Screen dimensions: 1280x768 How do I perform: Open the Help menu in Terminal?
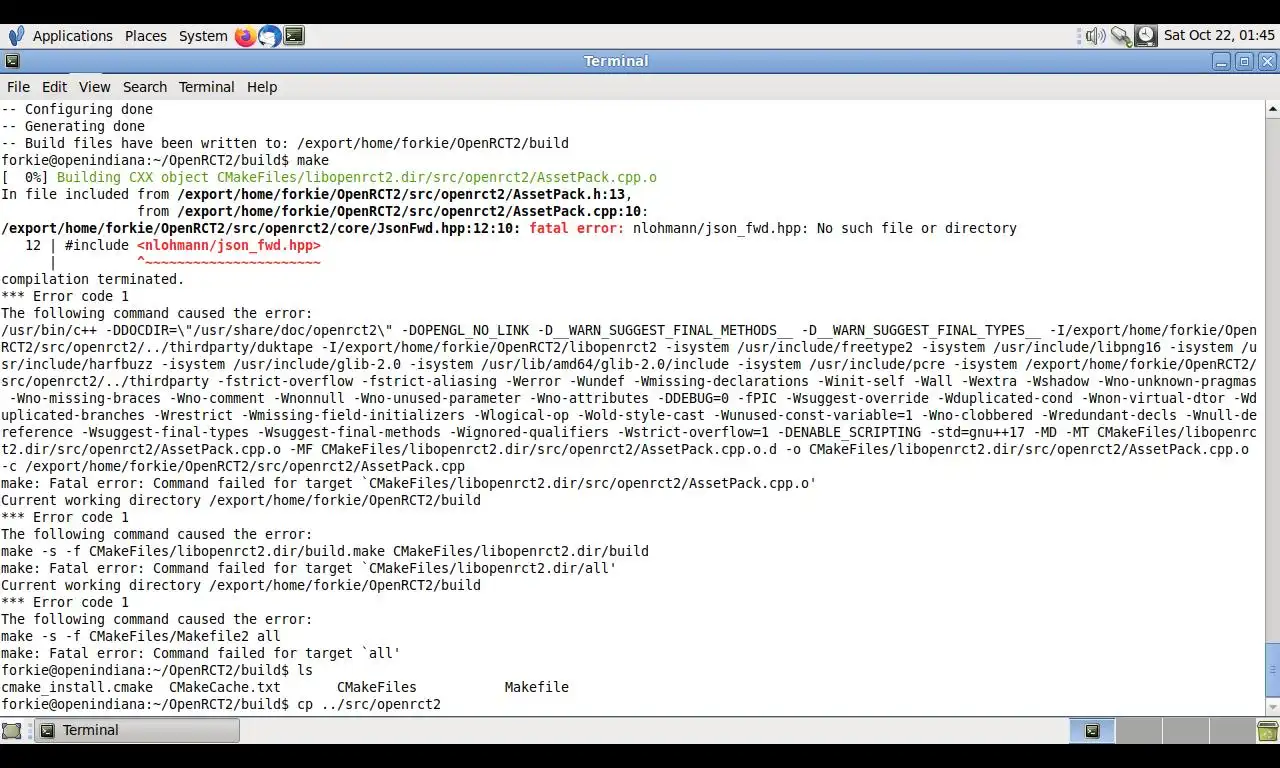(262, 87)
